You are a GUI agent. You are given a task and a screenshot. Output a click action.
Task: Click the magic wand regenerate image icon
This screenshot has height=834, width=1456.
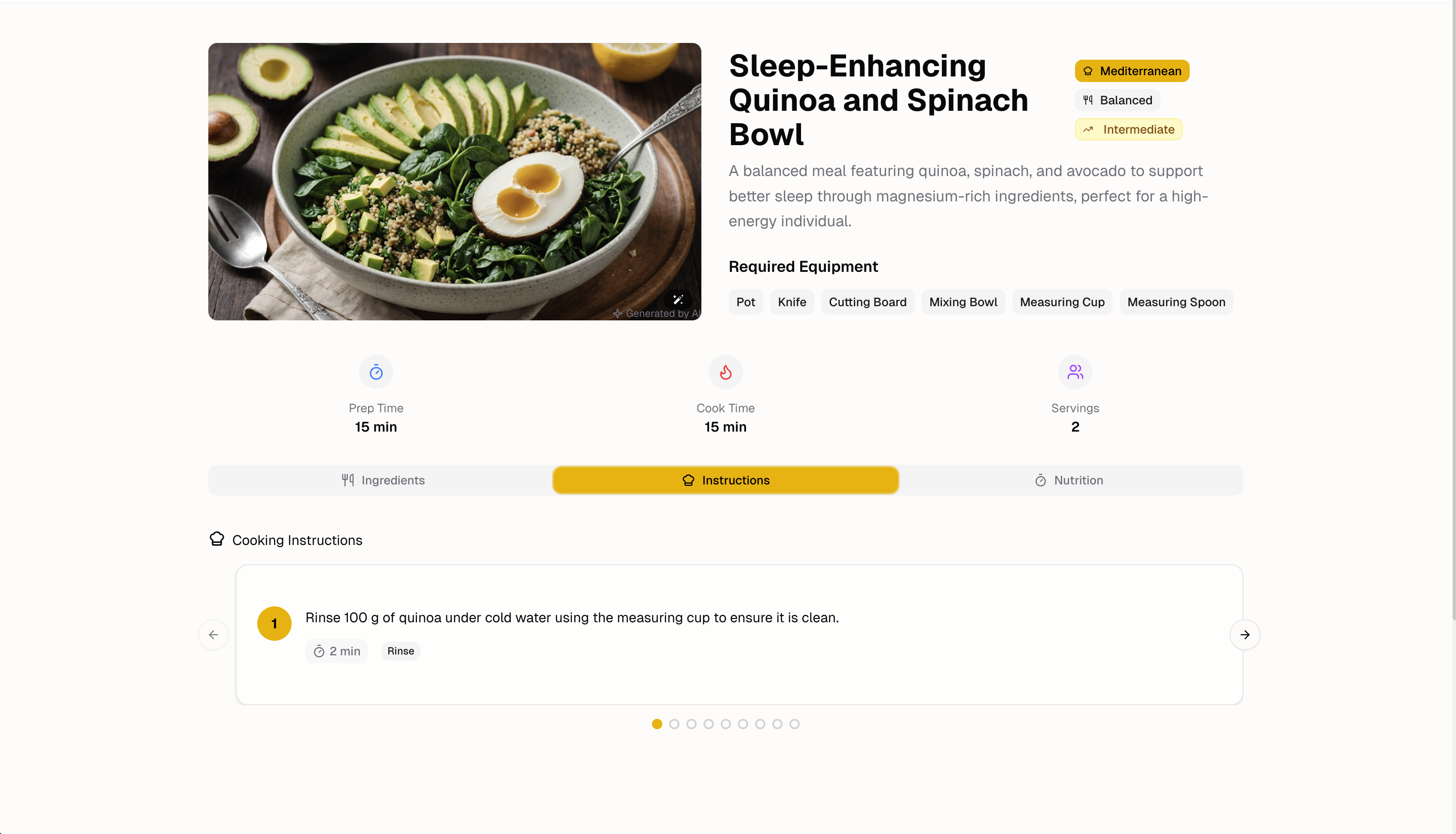coord(678,299)
